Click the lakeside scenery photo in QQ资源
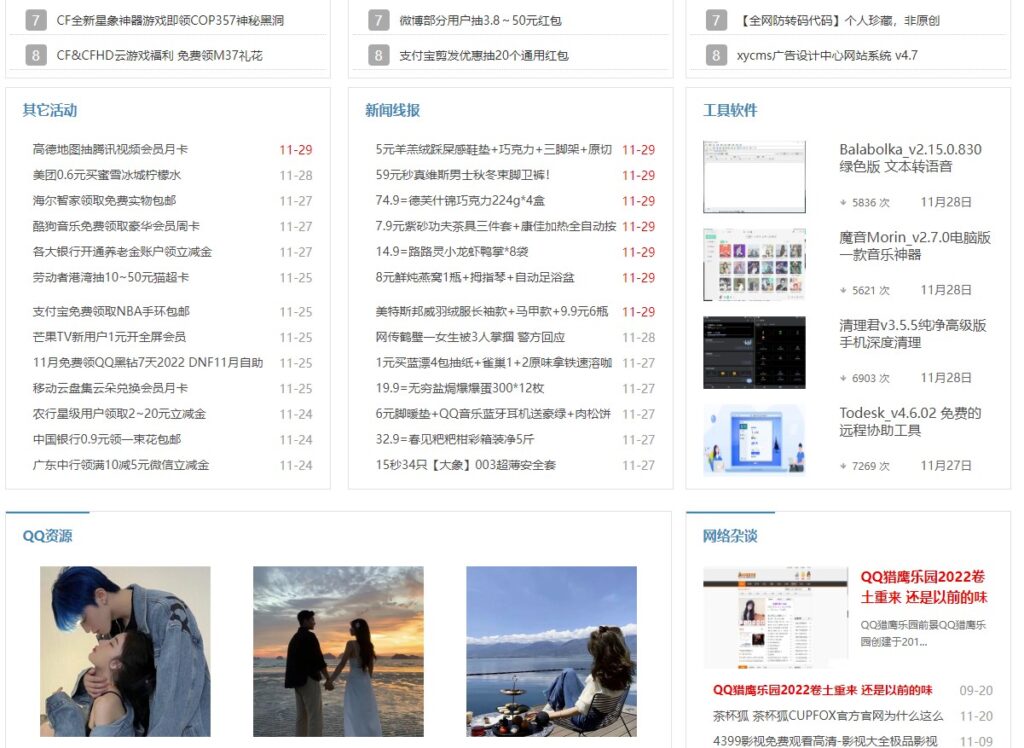1024x748 pixels. pyautogui.click(x=550, y=650)
